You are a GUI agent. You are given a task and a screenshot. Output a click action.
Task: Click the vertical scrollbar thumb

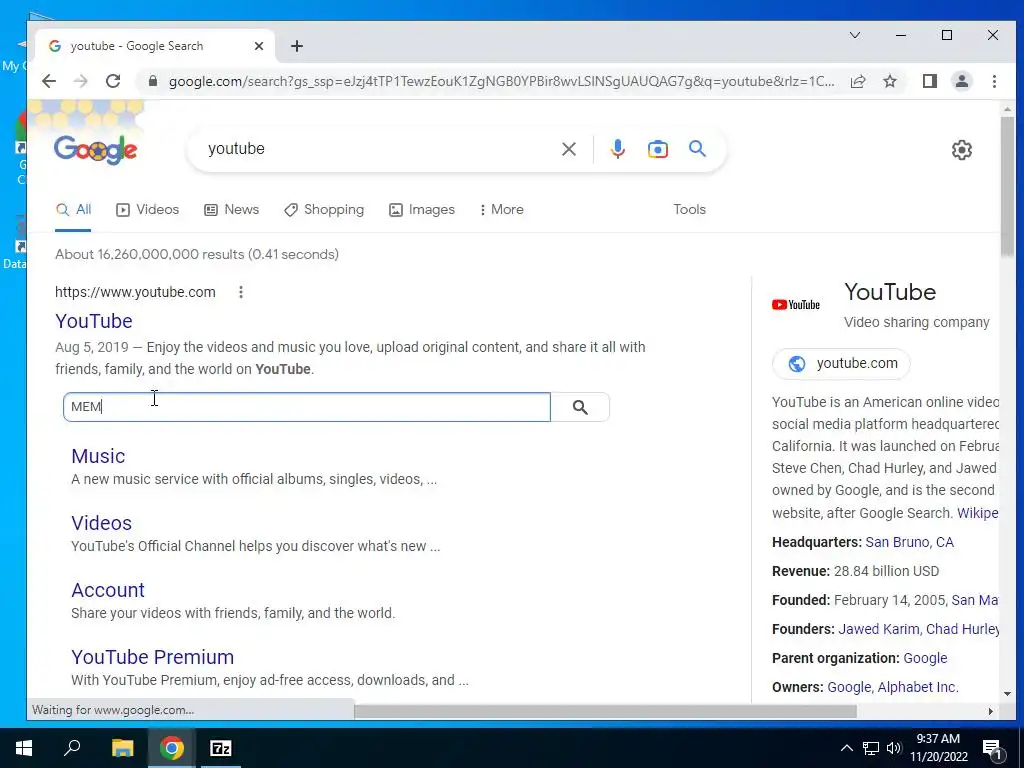(1007, 186)
